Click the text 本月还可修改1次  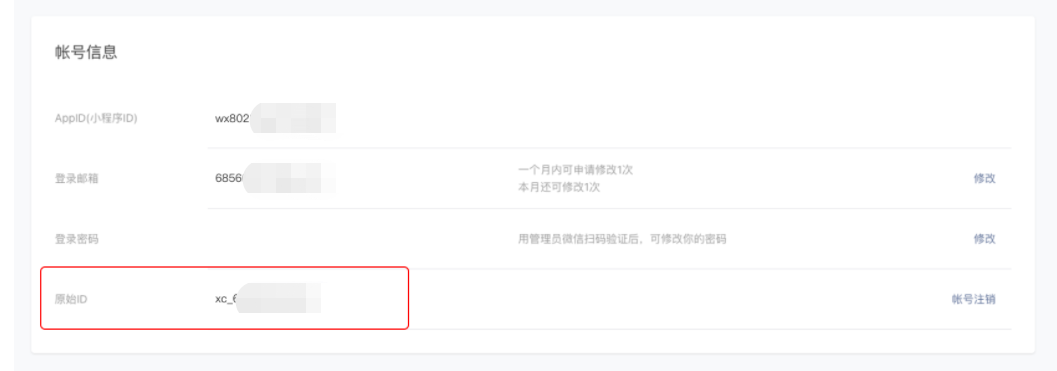[x=559, y=188]
